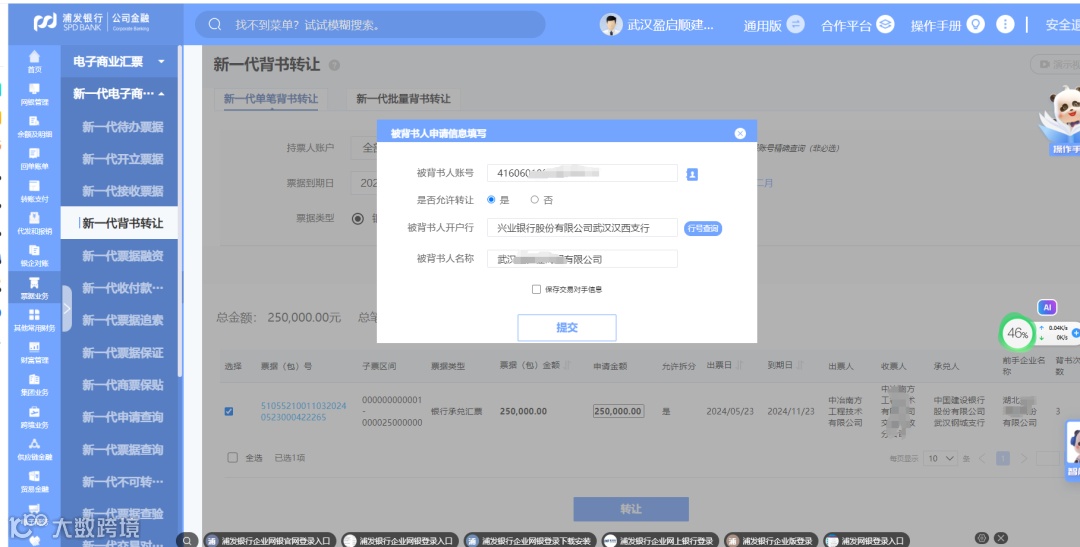Viewport: 1080px width, 547px height.
Task: Check the 保存交易对手信息 checkbox
Action: pyautogui.click(x=536, y=289)
